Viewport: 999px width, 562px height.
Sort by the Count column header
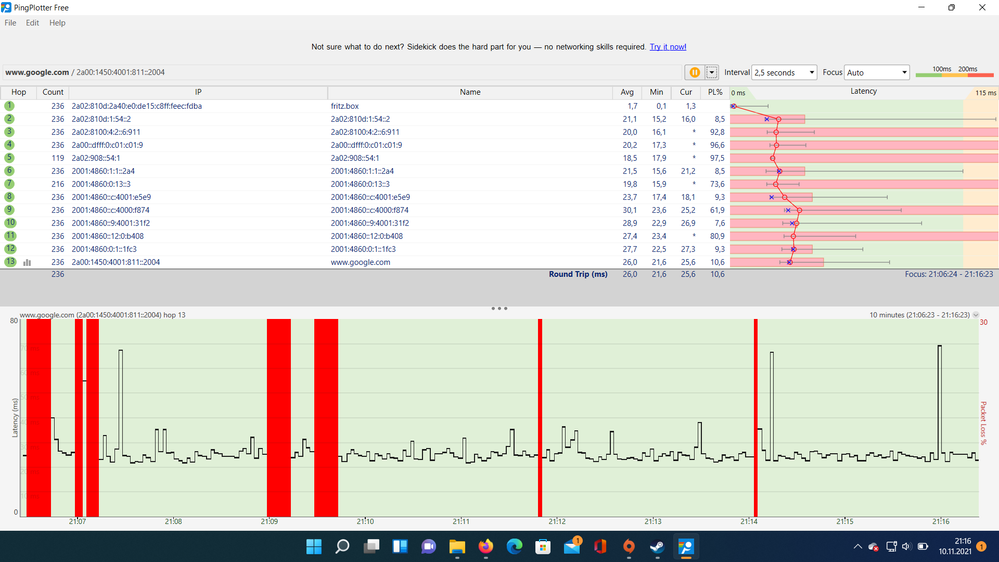coord(53,92)
